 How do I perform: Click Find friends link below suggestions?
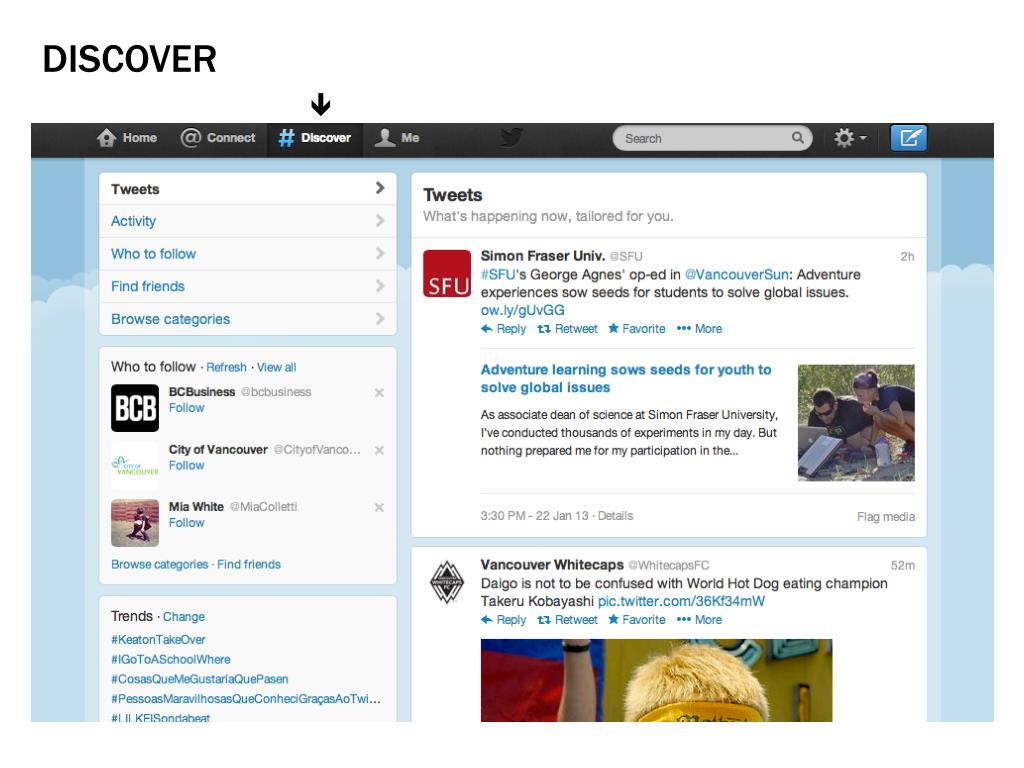(249, 565)
